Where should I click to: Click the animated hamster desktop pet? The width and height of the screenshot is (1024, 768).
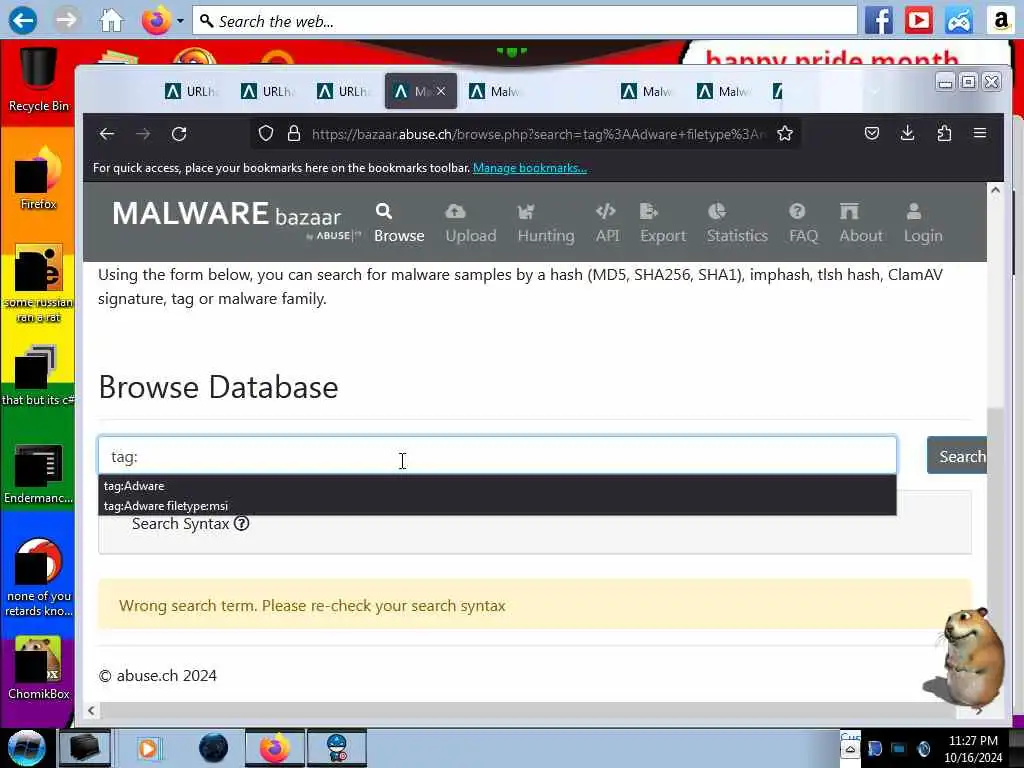point(965,660)
